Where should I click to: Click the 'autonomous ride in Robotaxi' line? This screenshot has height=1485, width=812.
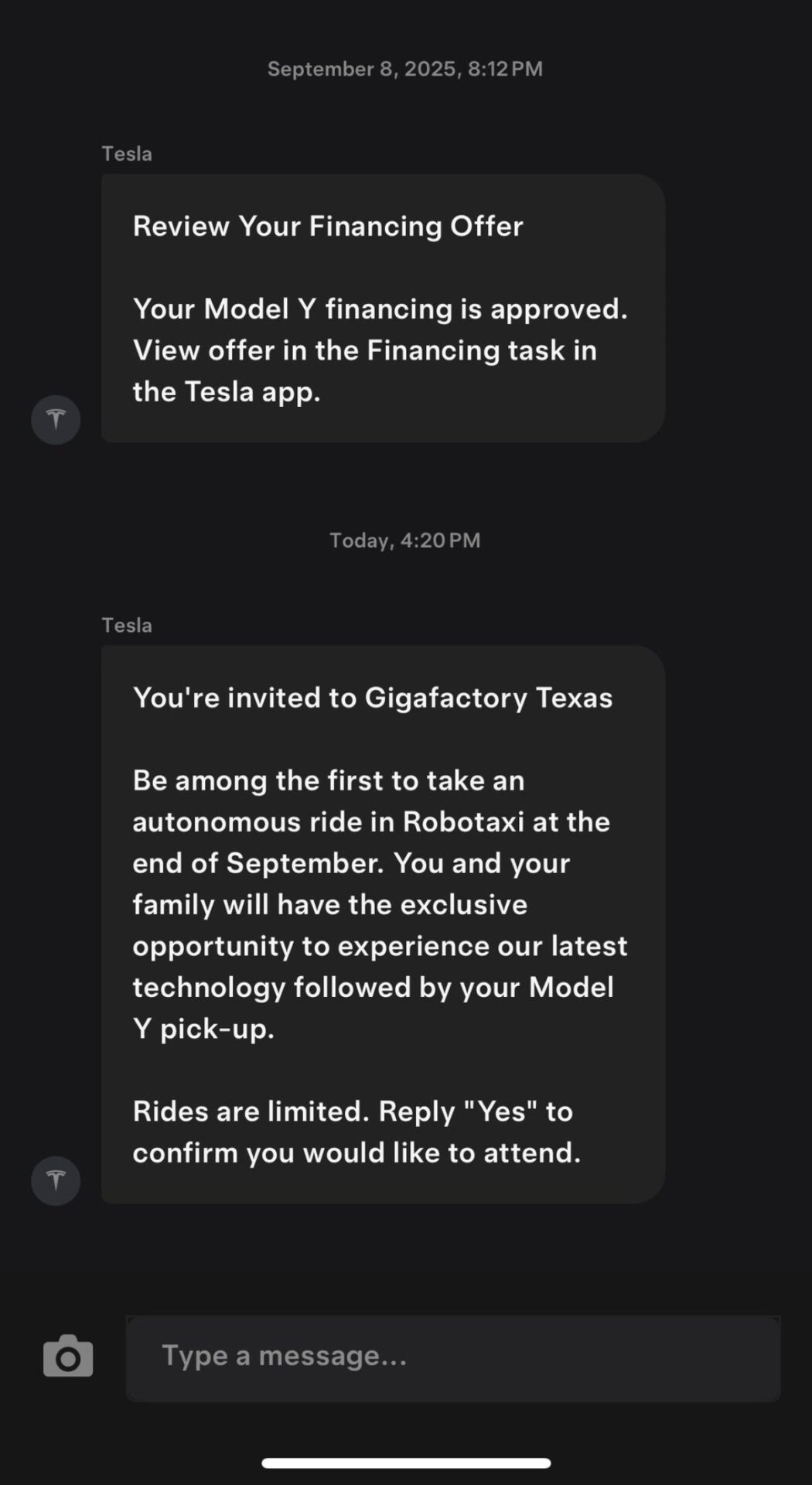point(371,821)
